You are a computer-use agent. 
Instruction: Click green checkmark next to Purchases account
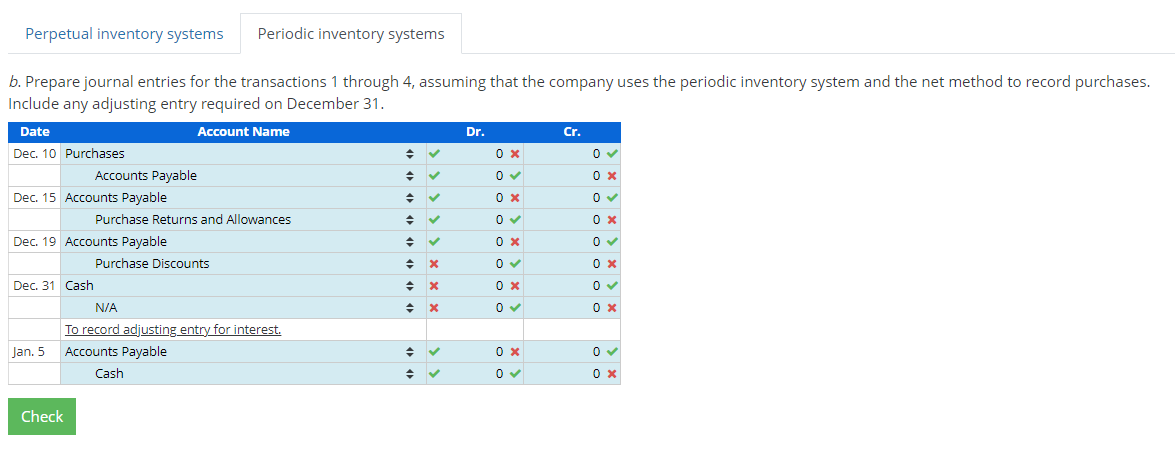tap(434, 154)
